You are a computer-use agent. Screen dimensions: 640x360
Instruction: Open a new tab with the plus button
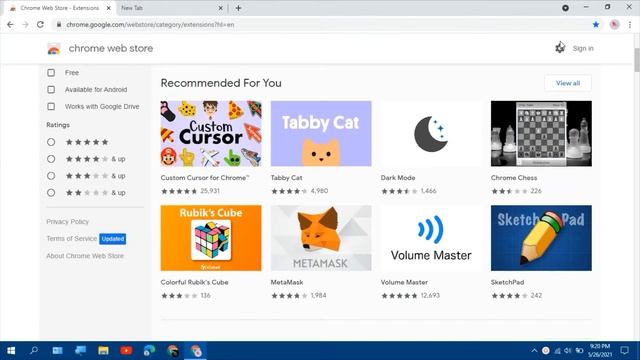(238, 8)
